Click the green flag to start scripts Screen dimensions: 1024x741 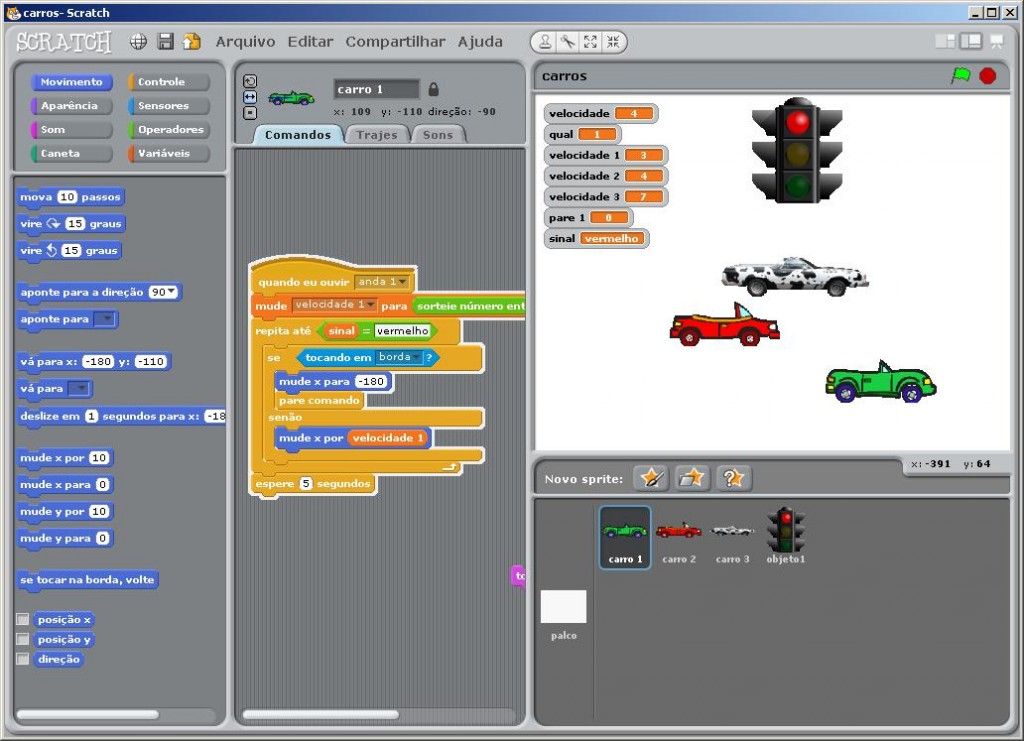[960, 76]
